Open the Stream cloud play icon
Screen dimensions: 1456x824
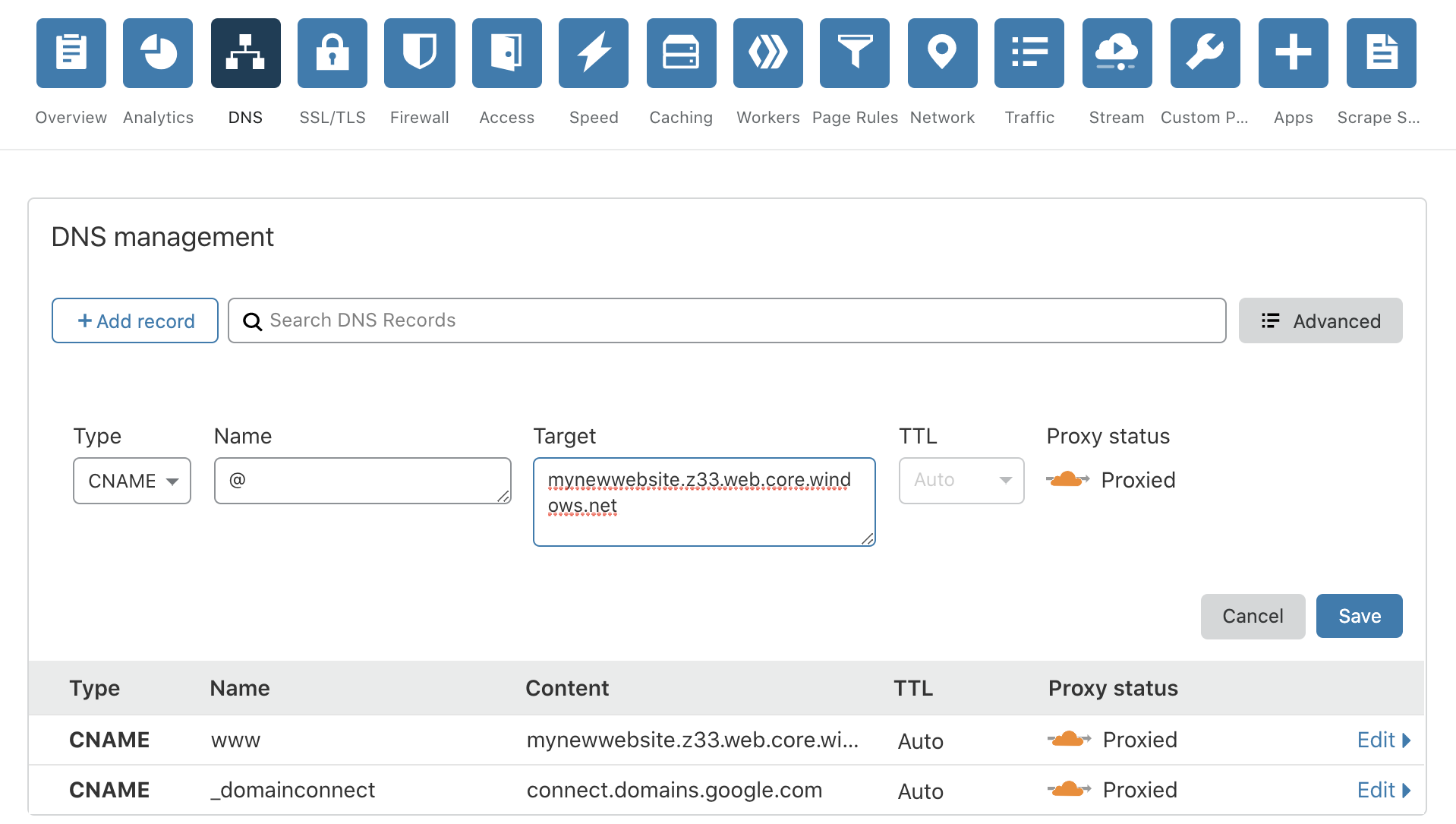coord(1117,53)
